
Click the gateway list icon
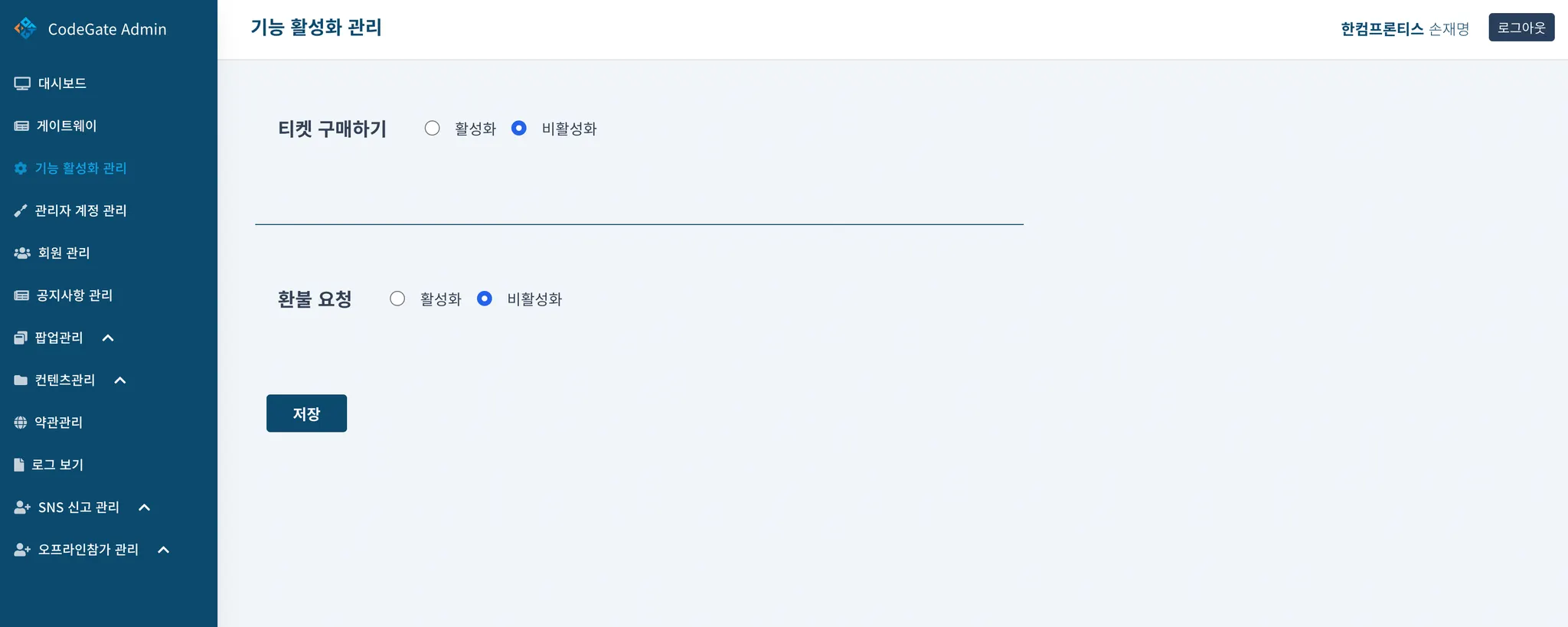21,126
